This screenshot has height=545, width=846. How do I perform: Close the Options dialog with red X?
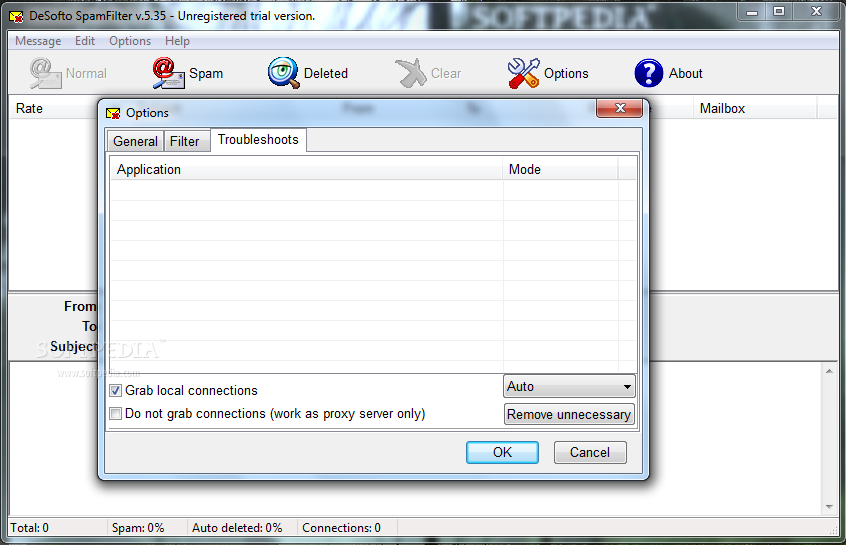tap(619, 108)
